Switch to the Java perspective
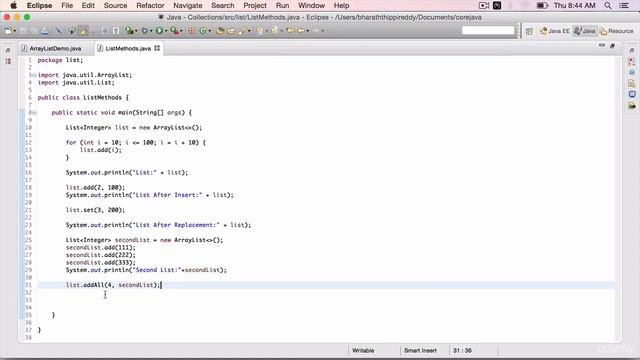Viewport: 640px width, 360px height. click(584, 31)
